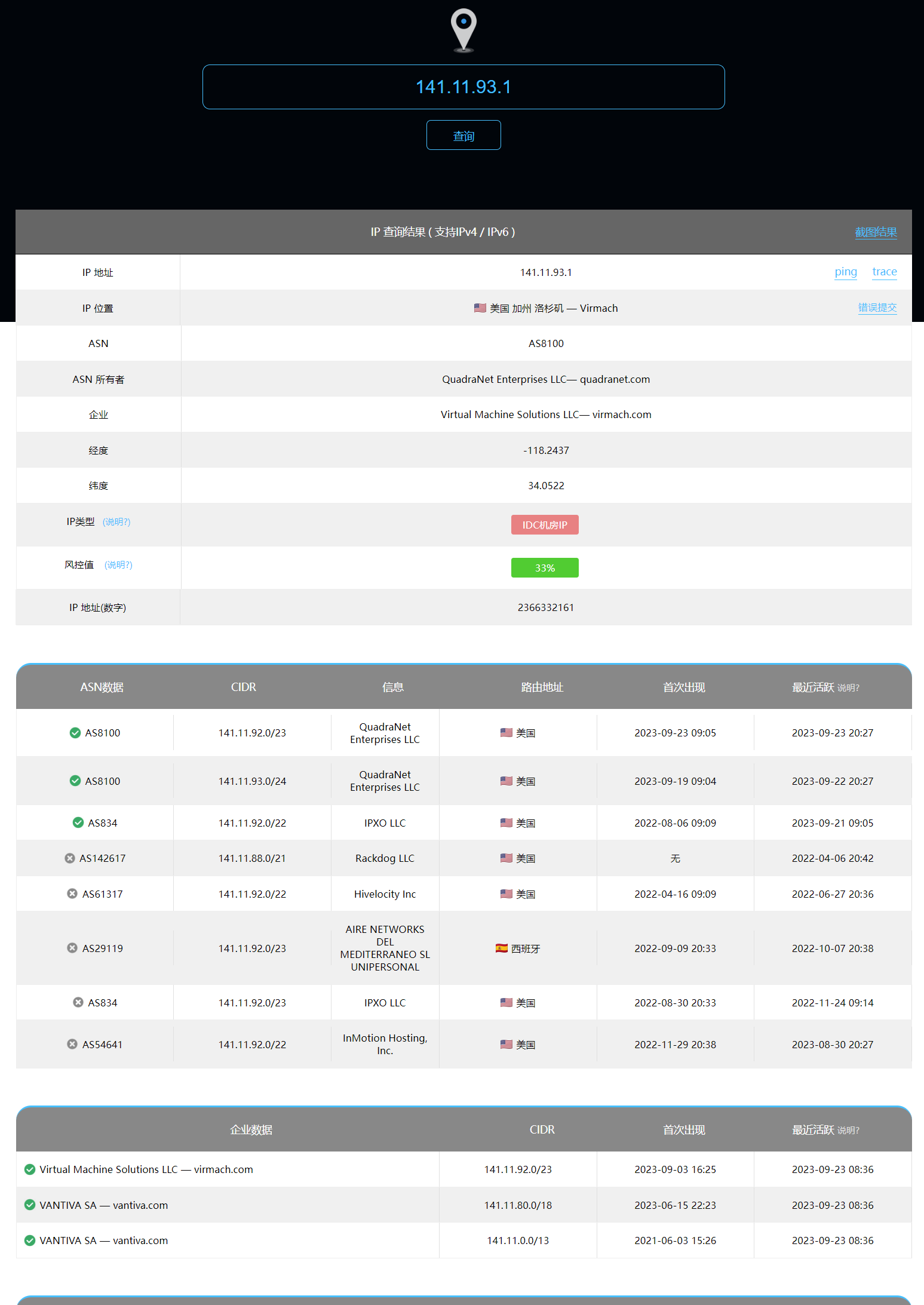Click the green check beside Virtual Machine Solutions LLC
The width and height of the screenshot is (924, 1305).
[30, 1169]
